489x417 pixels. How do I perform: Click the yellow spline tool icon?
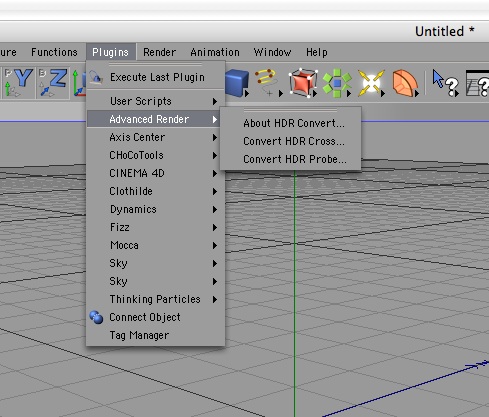268,82
